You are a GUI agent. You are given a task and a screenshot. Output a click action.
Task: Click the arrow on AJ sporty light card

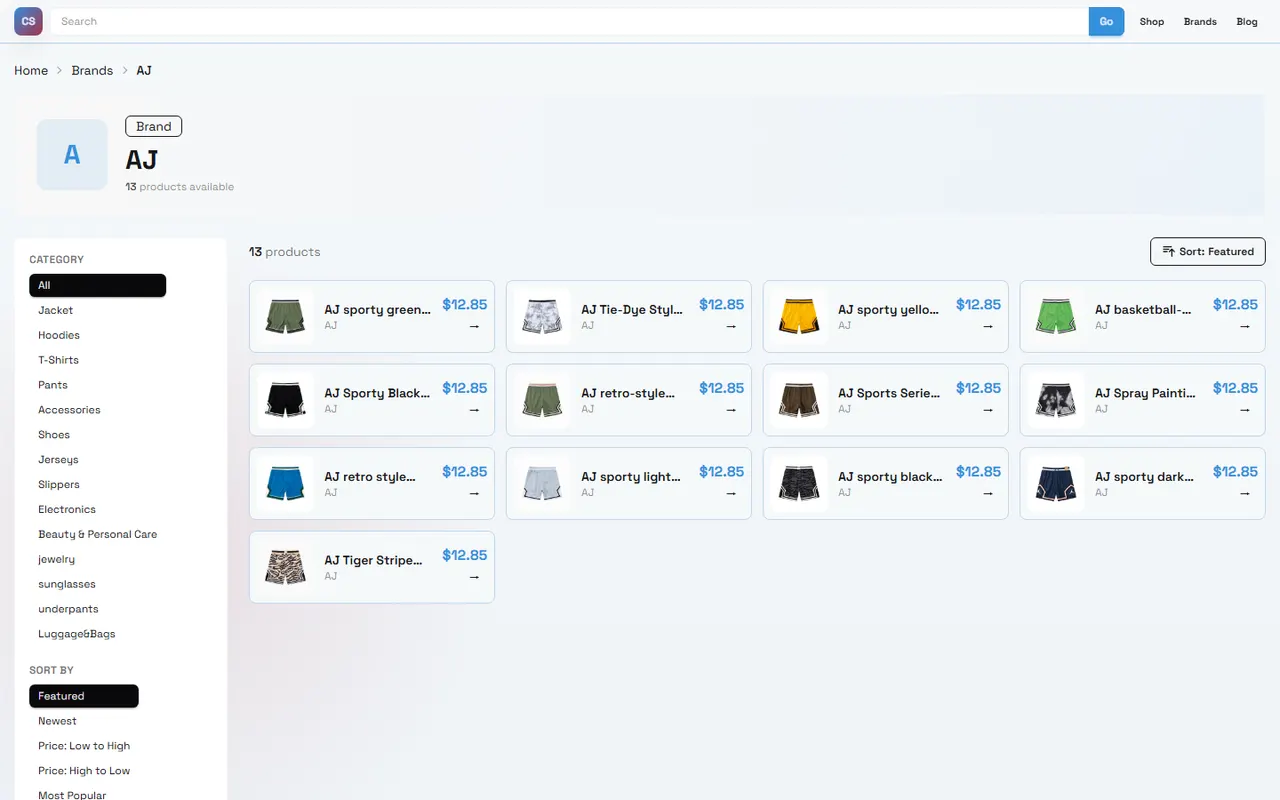[x=731, y=493]
